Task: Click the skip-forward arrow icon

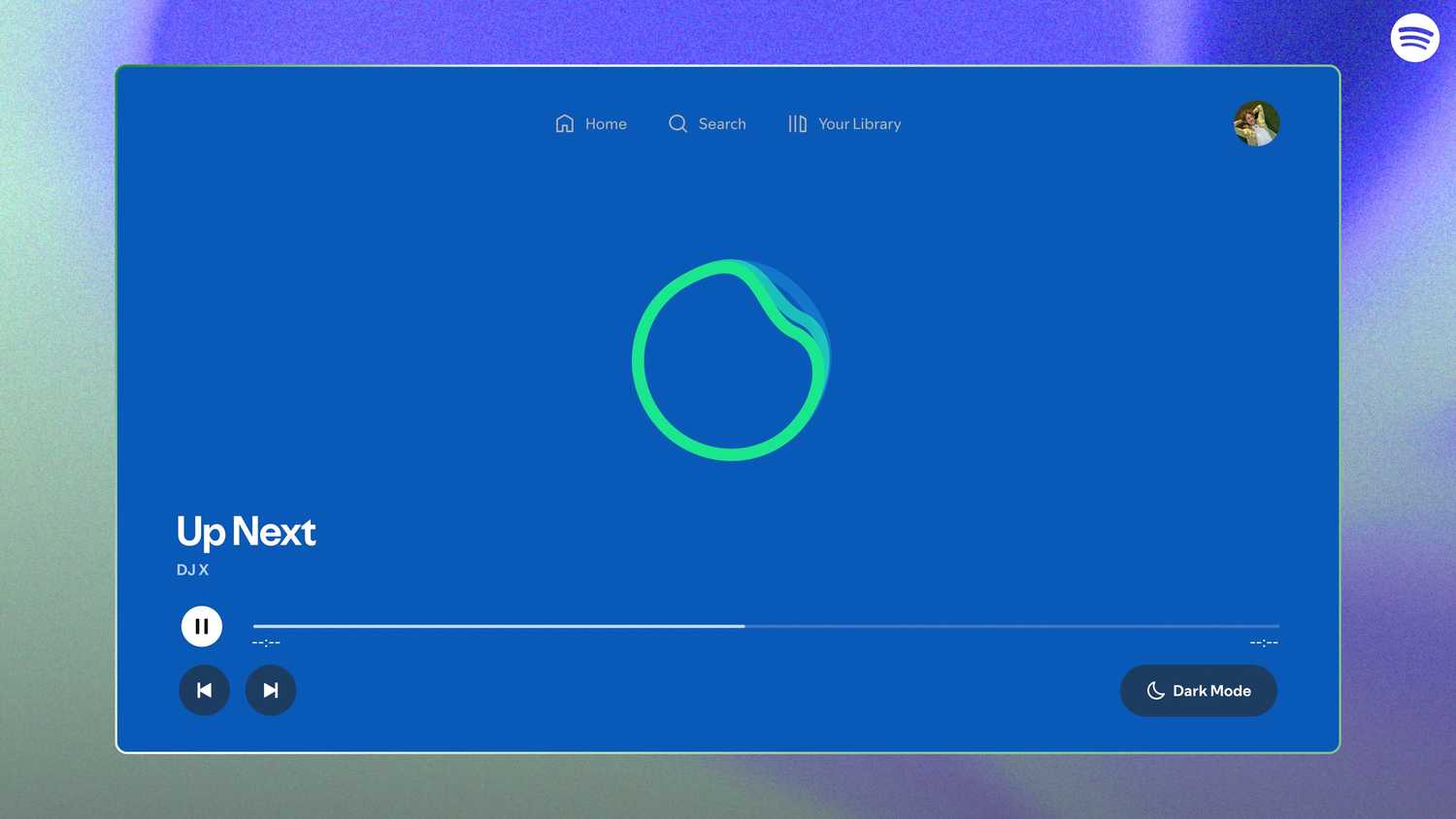Action: (x=271, y=690)
